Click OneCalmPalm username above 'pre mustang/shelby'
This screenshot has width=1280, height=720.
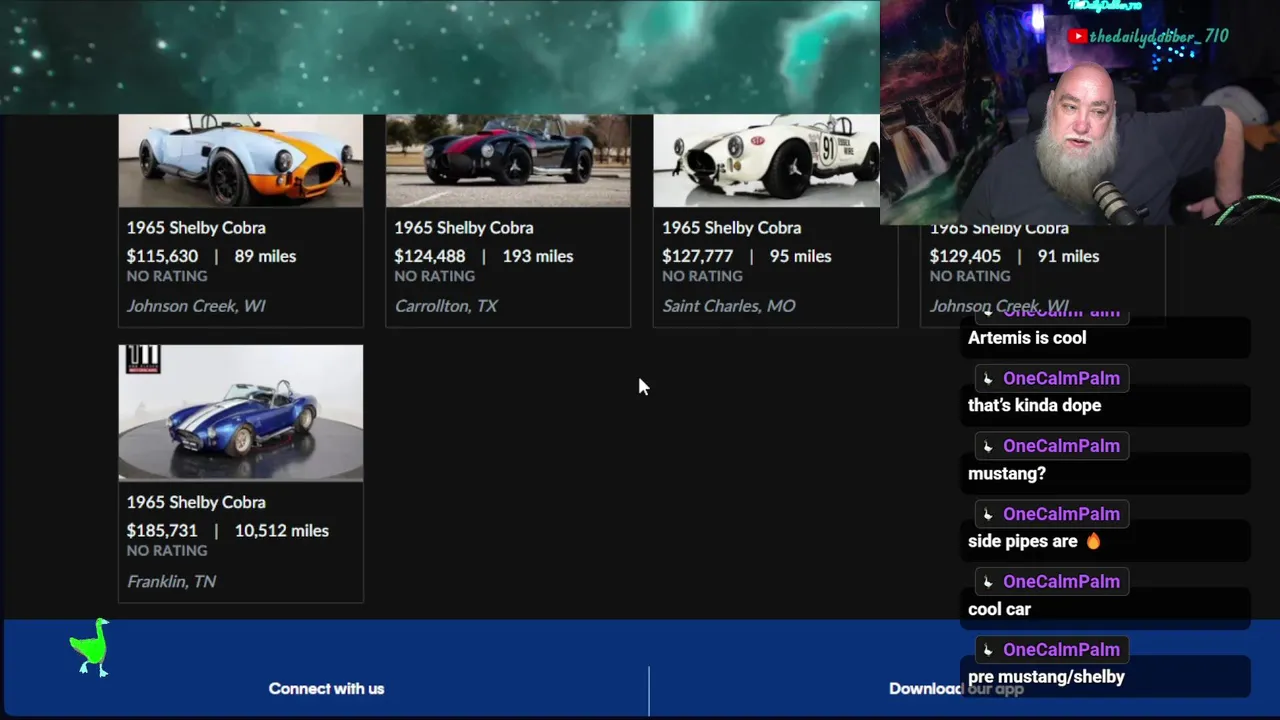(1061, 650)
